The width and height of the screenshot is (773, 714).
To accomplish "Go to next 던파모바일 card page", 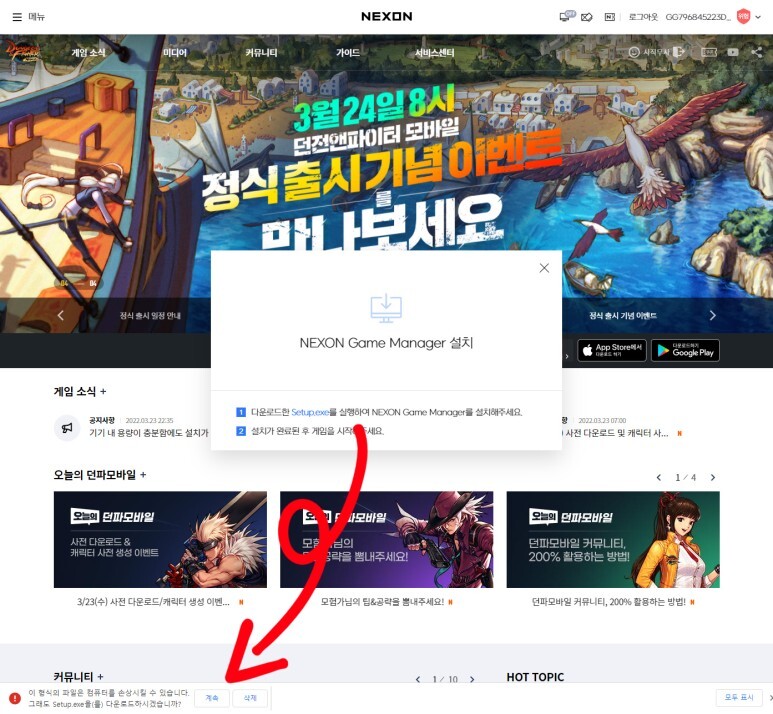I will coord(712,477).
